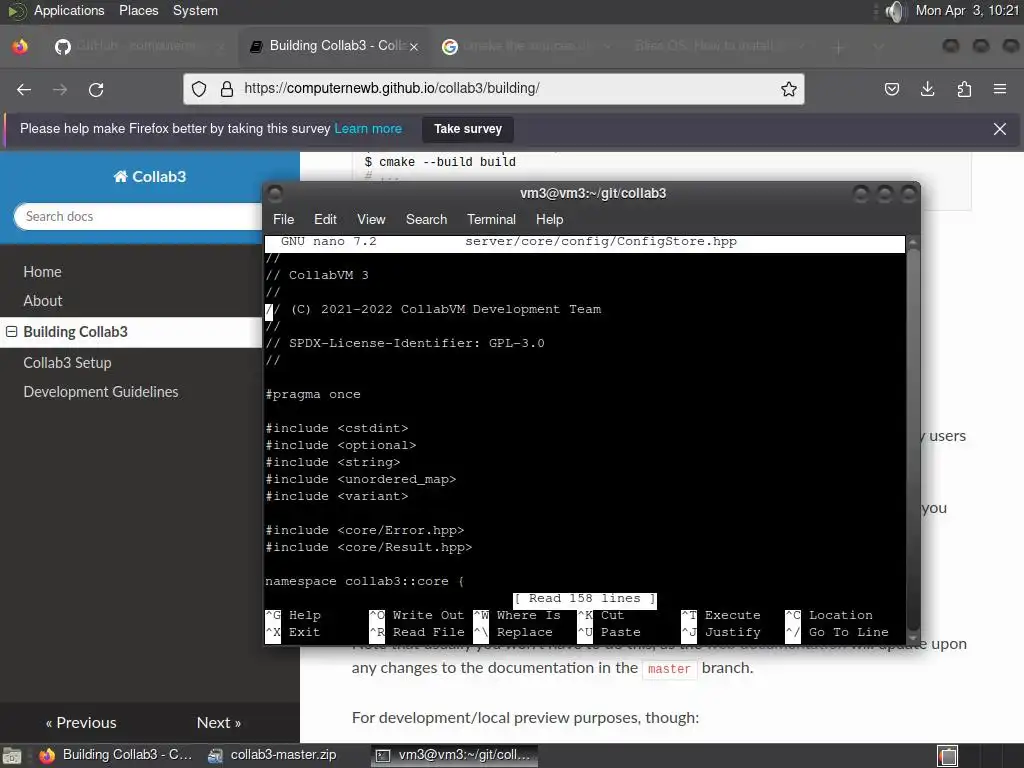Click the '#pragma once' line in nano
This screenshot has height=768, width=1024.
click(x=313, y=394)
